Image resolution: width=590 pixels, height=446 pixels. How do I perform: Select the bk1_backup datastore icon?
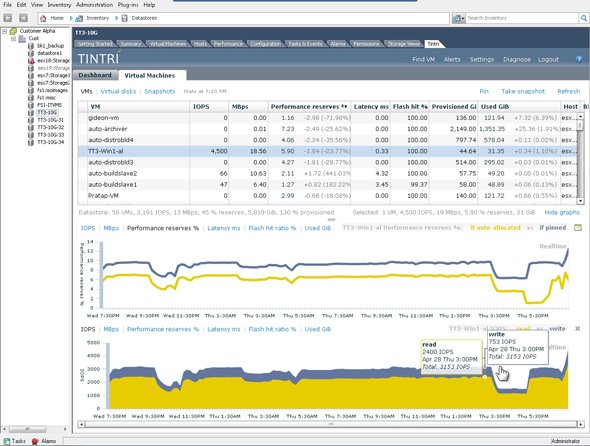(x=31, y=46)
